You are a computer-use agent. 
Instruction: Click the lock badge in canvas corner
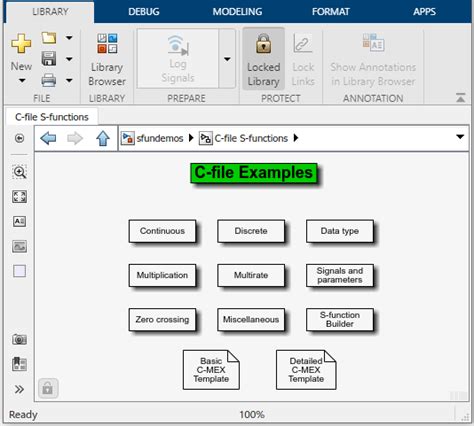click(x=48, y=388)
